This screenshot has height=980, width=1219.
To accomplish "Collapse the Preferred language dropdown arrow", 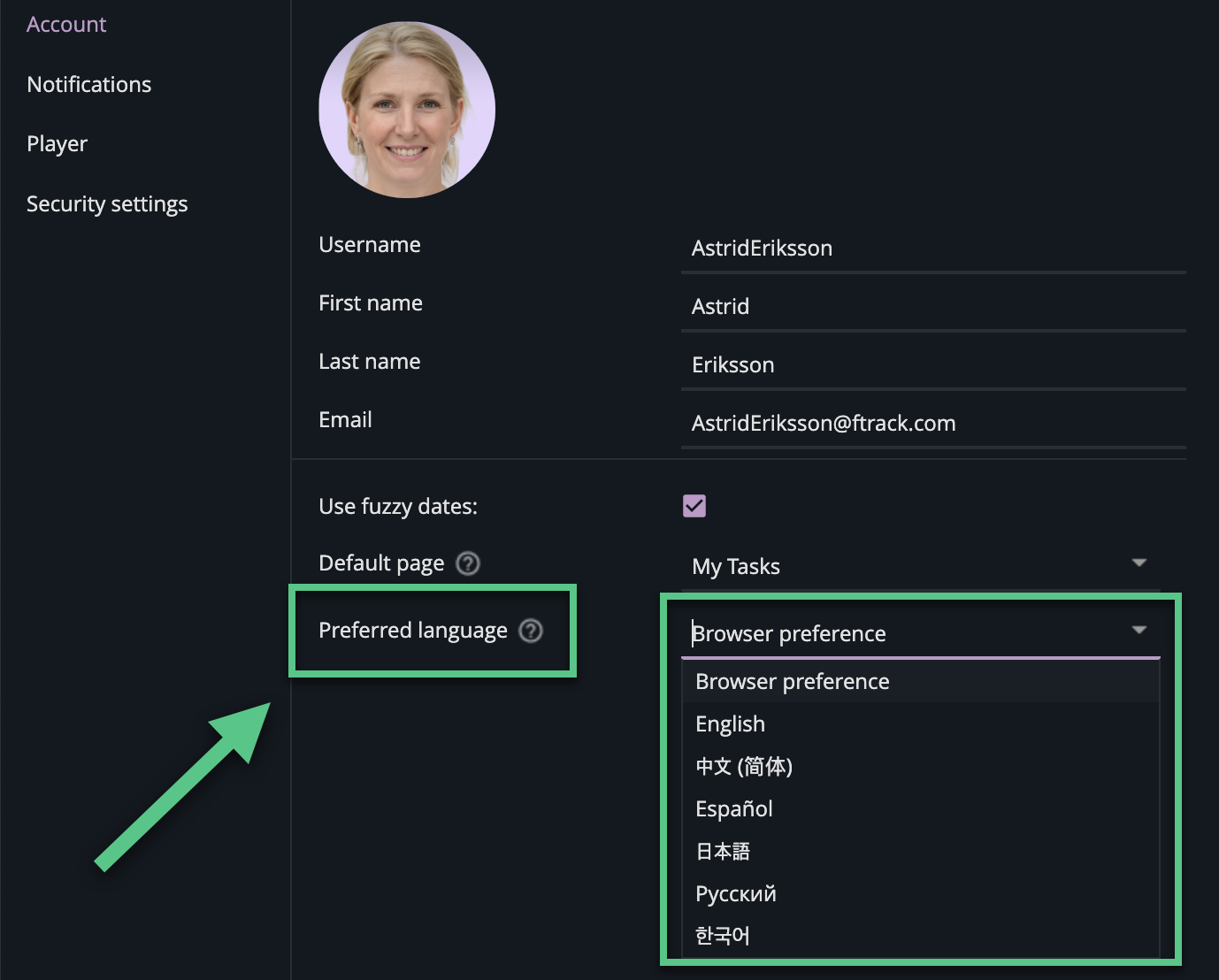I will [1138, 631].
